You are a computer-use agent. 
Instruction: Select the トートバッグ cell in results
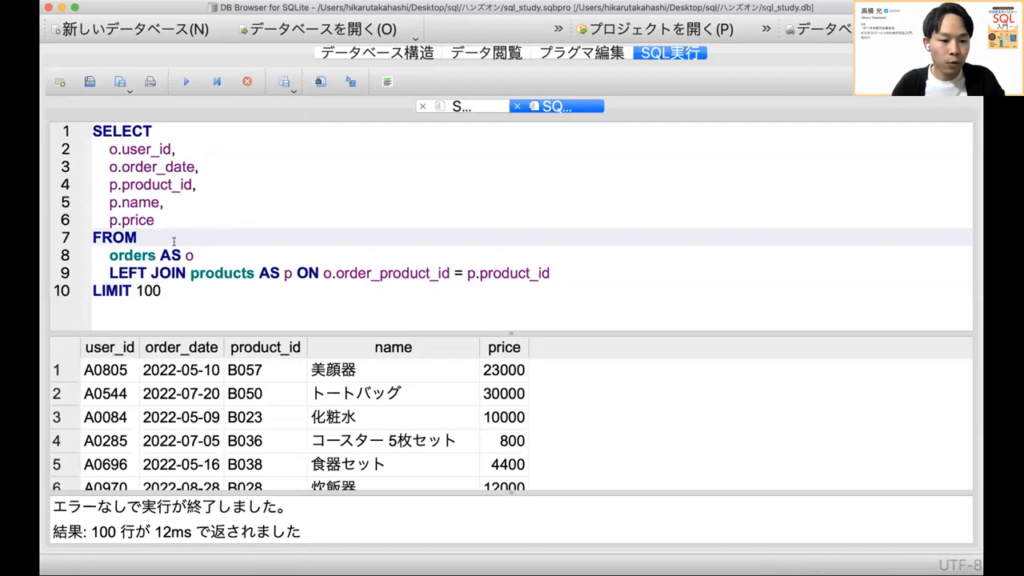pos(392,394)
